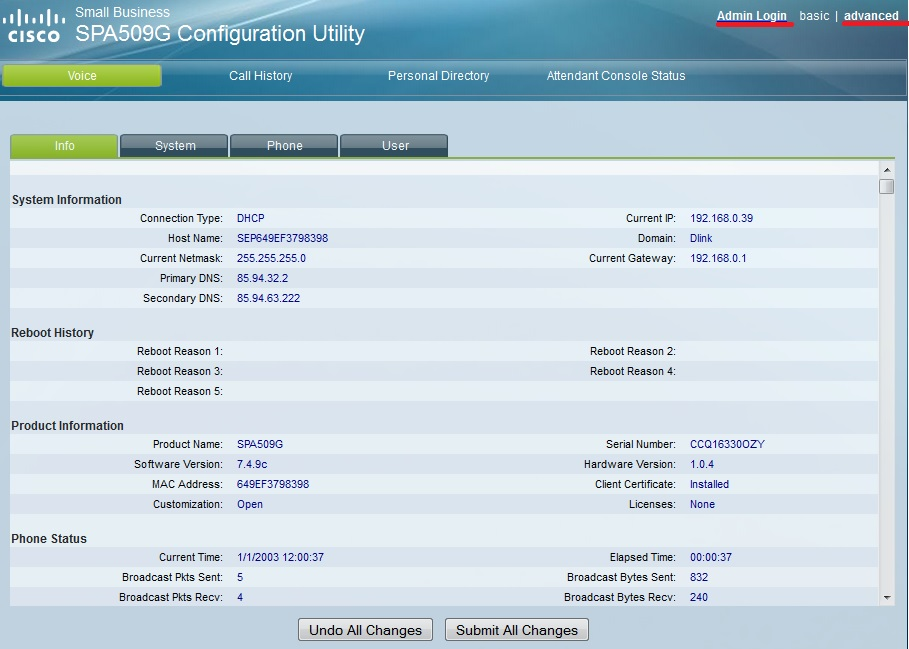Switch to advanced view link
This screenshot has width=909, height=649.
pyautogui.click(x=871, y=16)
